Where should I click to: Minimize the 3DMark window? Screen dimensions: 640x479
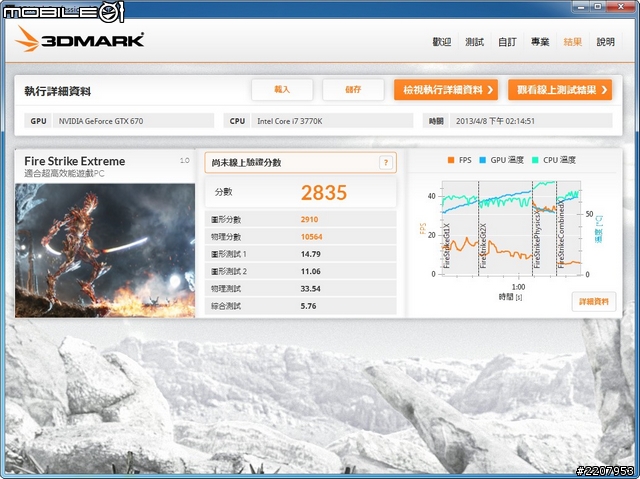tap(581, 6)
